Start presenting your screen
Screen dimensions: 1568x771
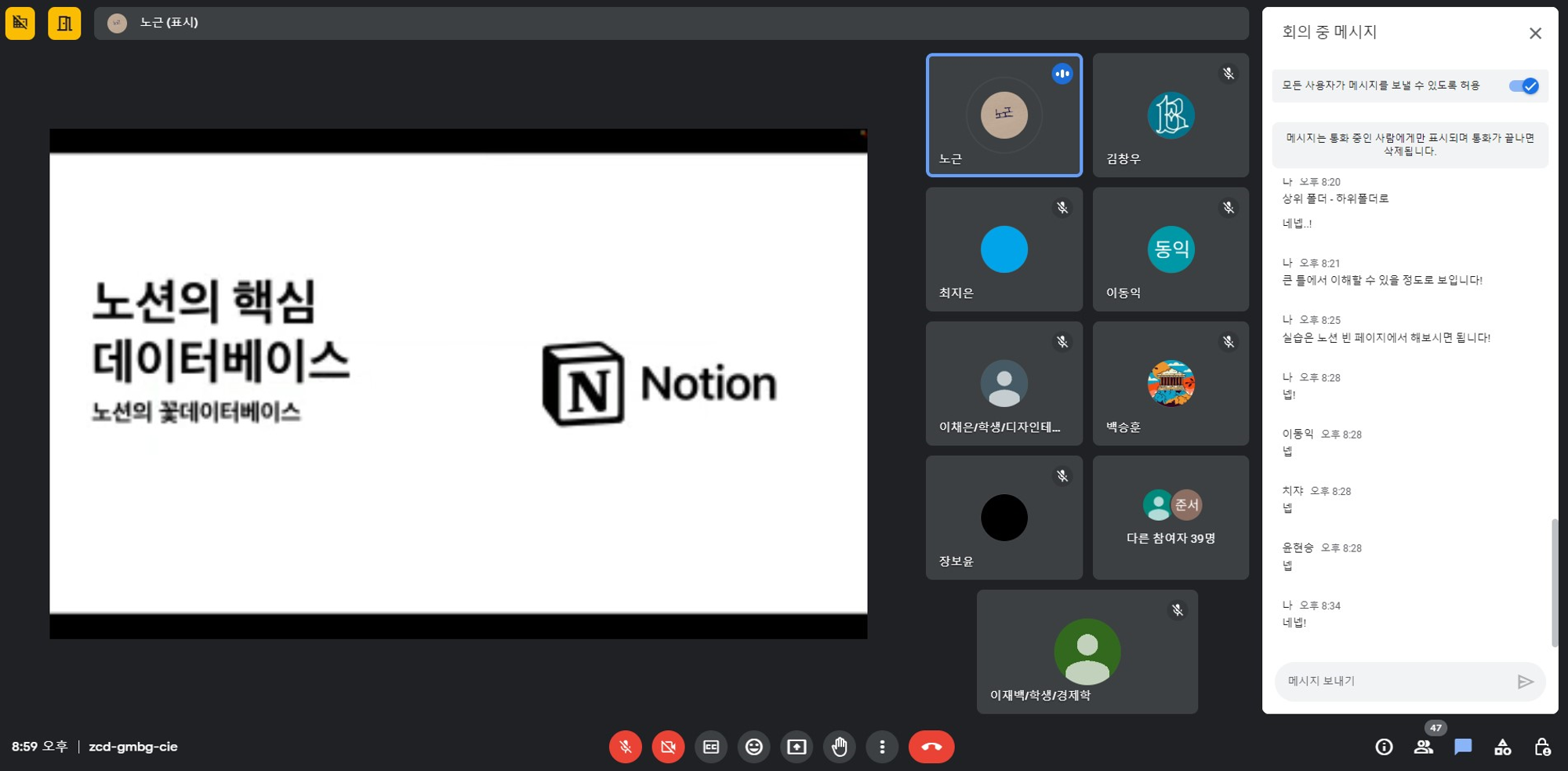797,747
